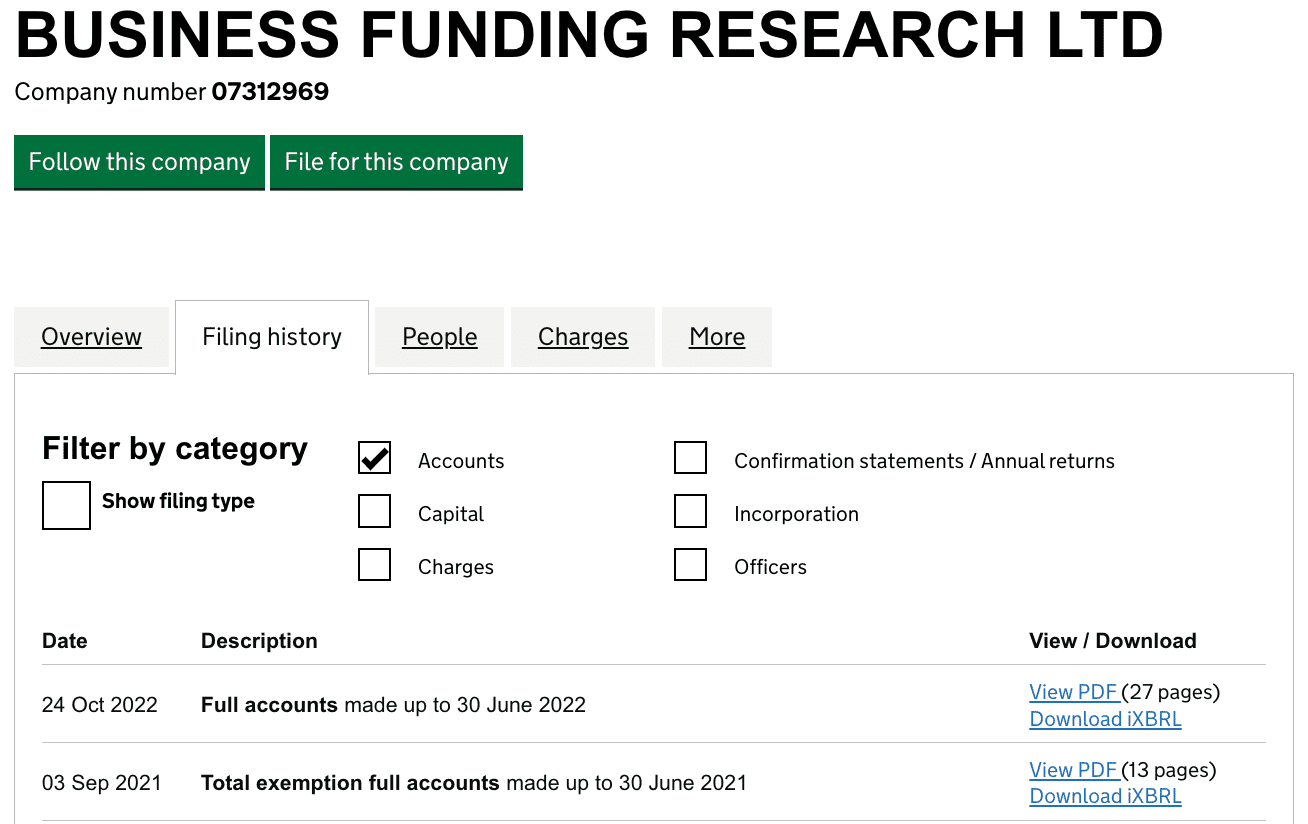The width and height of the screenshot is (1308, 824).
Task: Open the Overview tab
Action: tap(91, 337)
